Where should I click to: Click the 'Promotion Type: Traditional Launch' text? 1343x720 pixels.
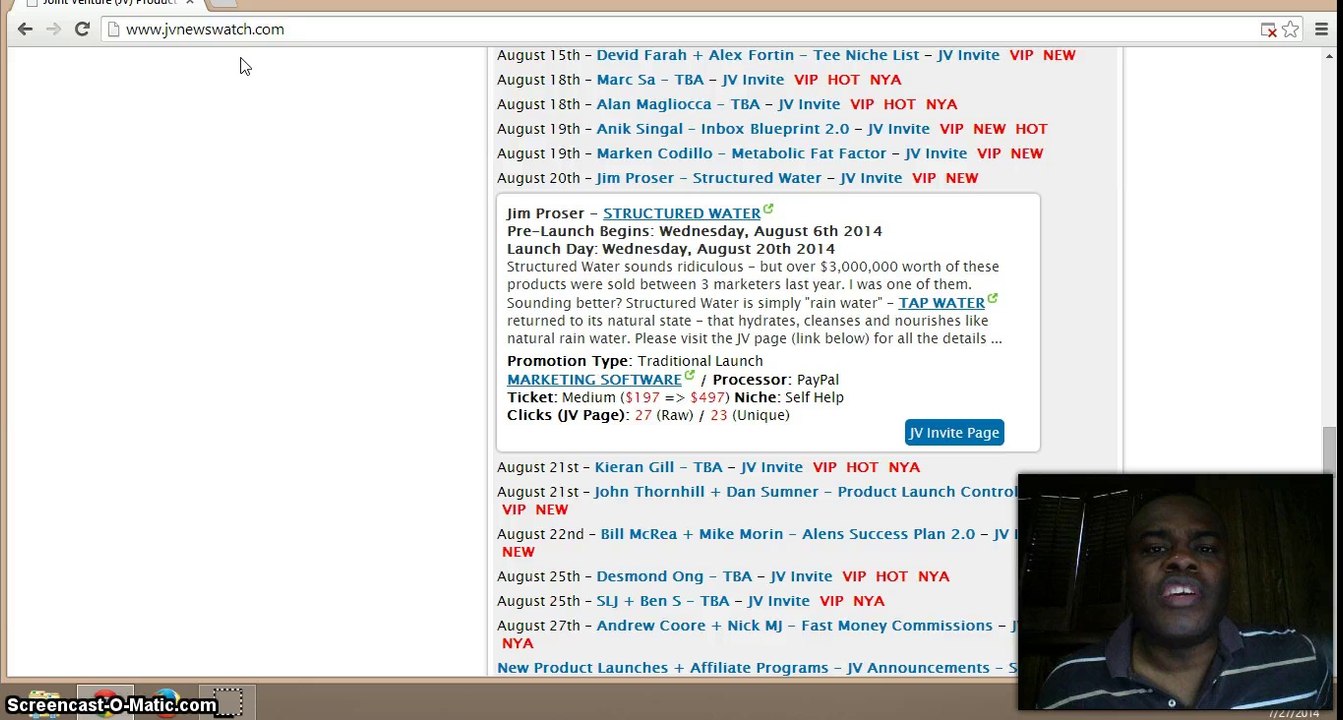point(635,361)
